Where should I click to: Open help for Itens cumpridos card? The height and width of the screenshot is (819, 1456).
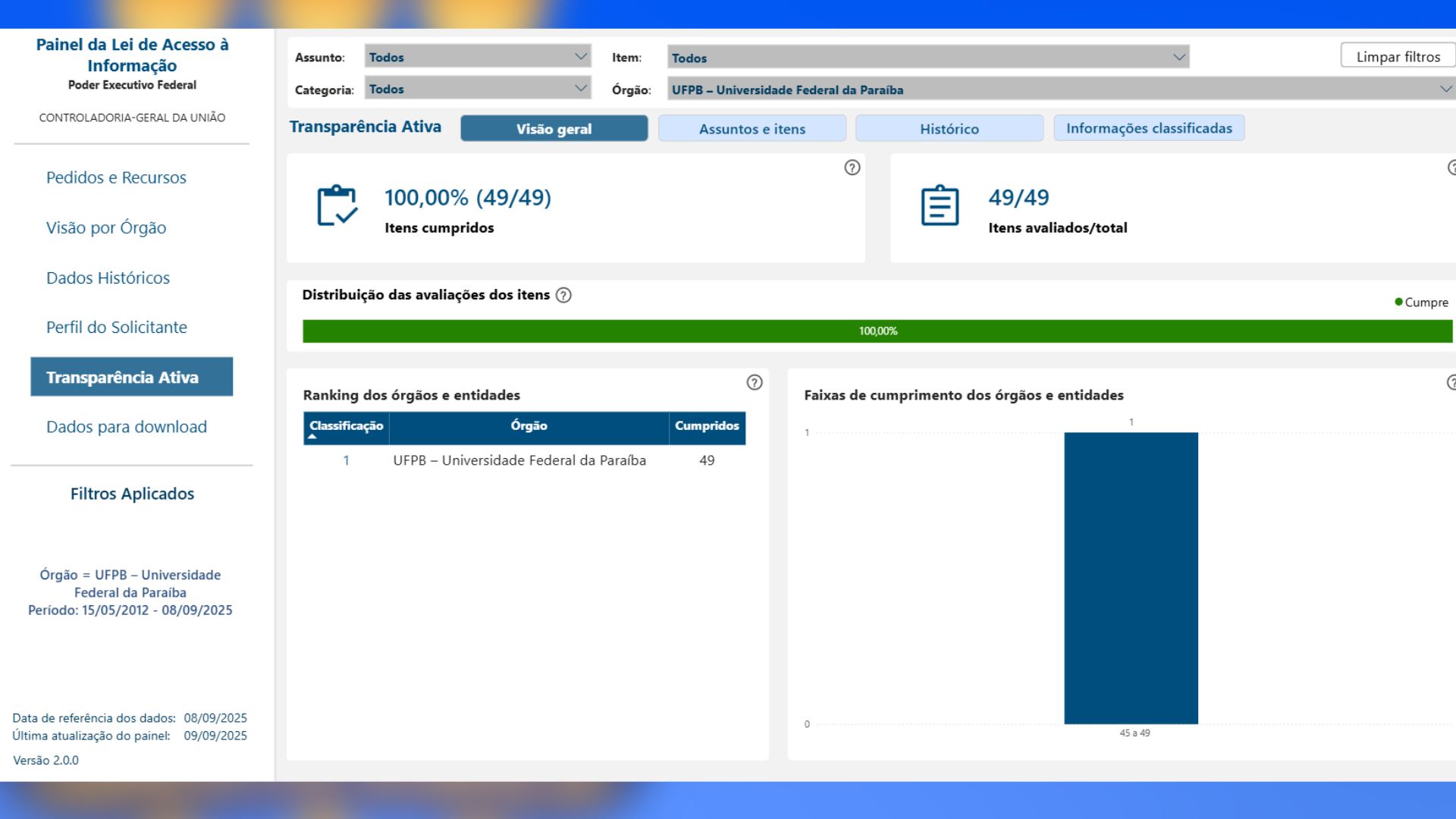point(852,168)
